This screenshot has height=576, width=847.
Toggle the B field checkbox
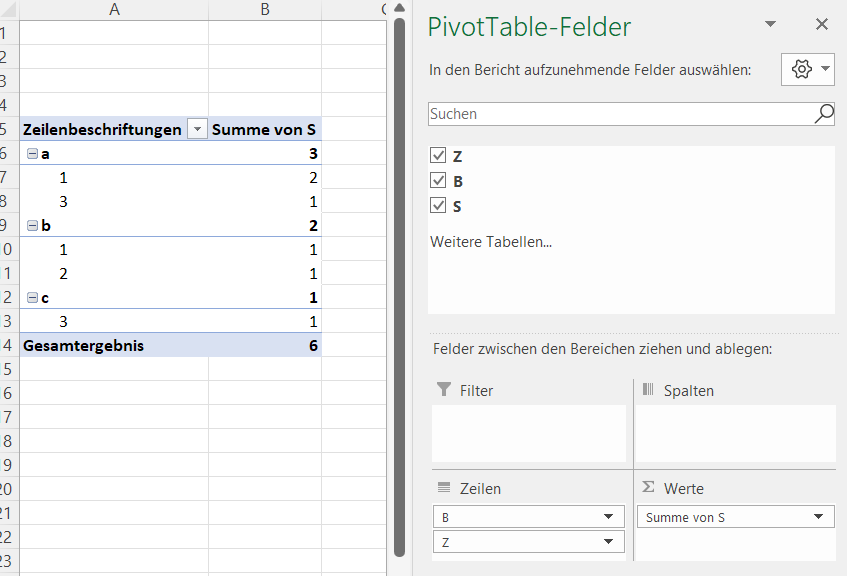click(437, 181)
